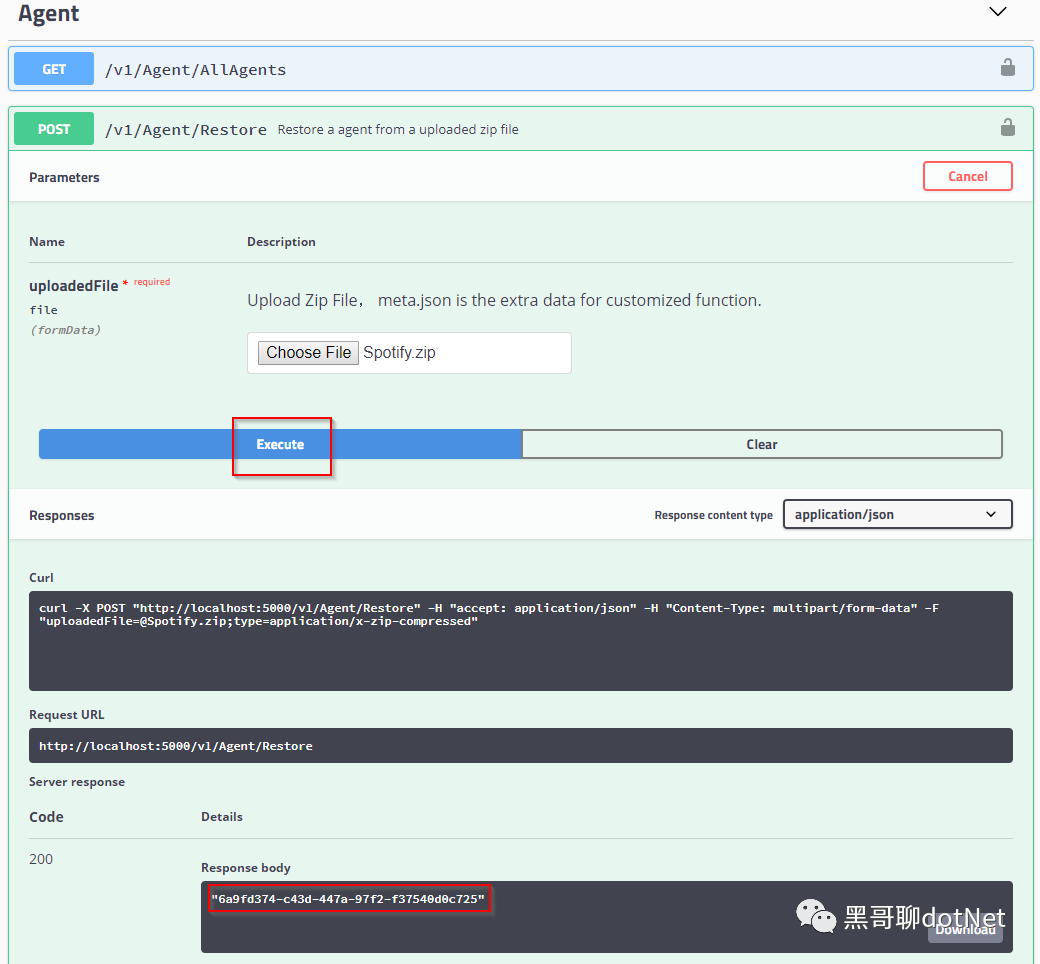Image resolution: width=1040 pixels, height=964 pixels.
Task: Download the response body
Action: pos(965,930)
